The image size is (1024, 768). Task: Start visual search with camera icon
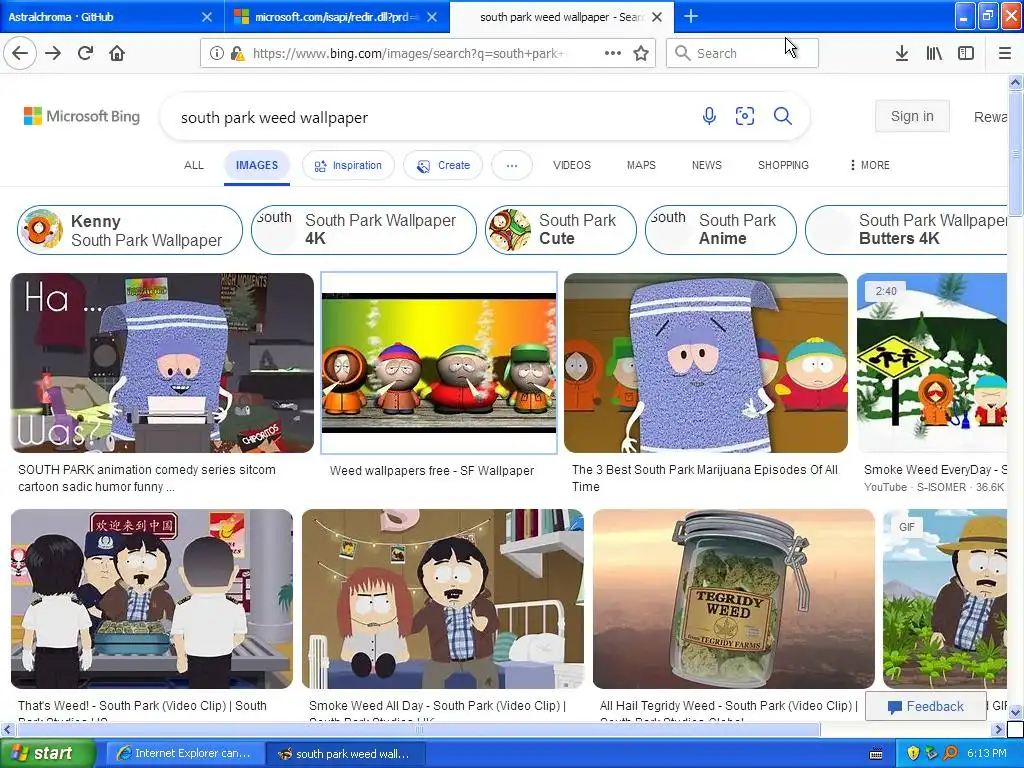pos(745,116)
